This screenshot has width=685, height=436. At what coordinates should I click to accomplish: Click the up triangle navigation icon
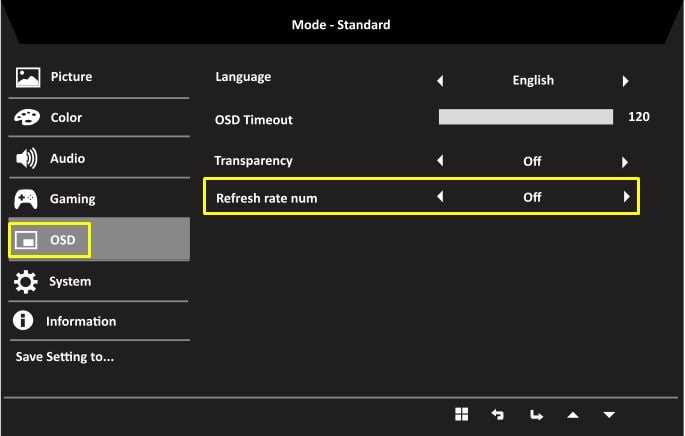coord(573,415)
